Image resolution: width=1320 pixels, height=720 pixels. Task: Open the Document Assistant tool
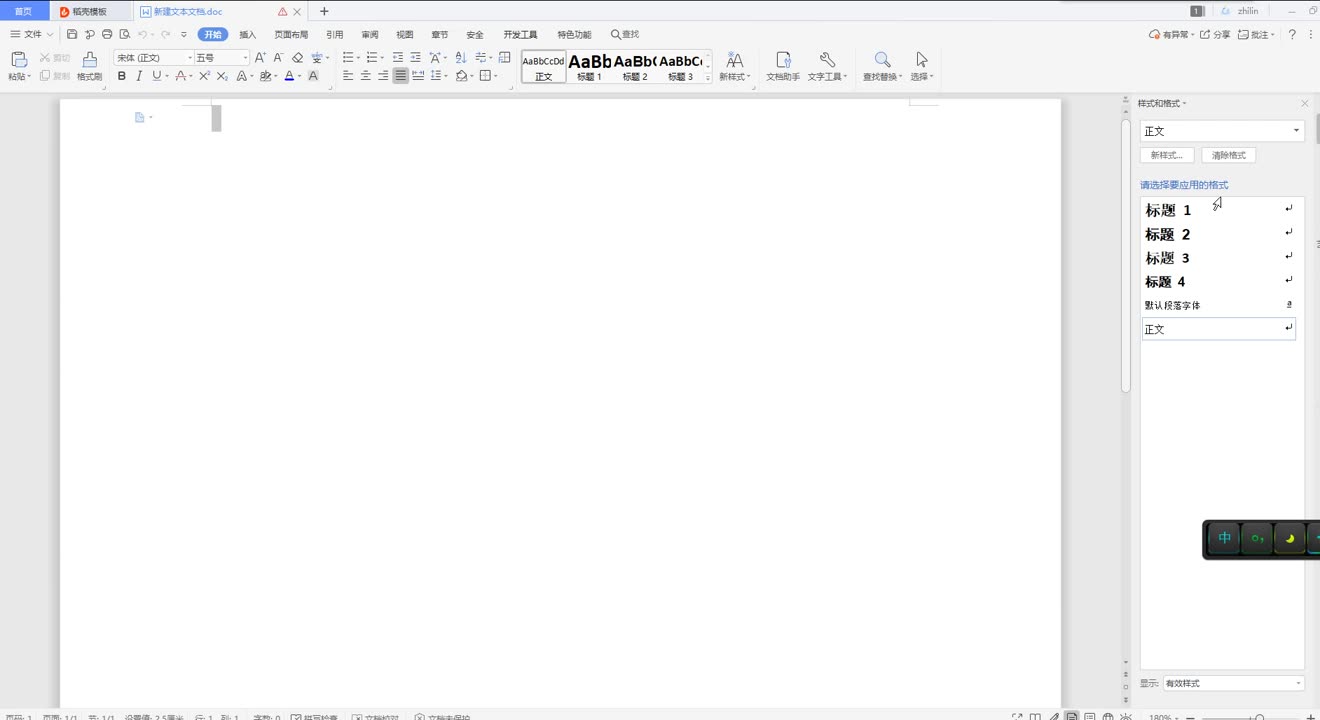pyautogui.click(x=783, y=66)
